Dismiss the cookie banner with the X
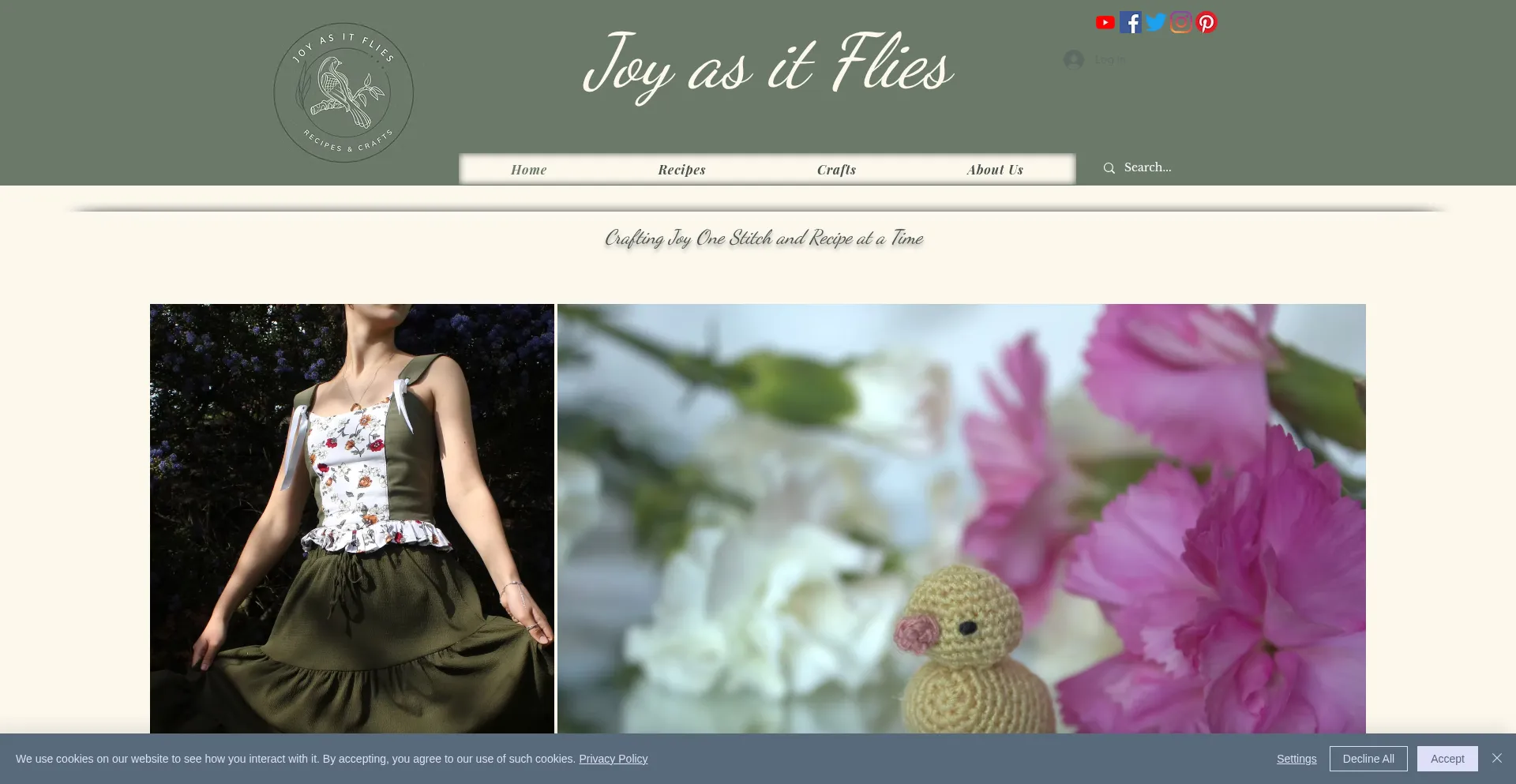 [x=1495, y=758]
